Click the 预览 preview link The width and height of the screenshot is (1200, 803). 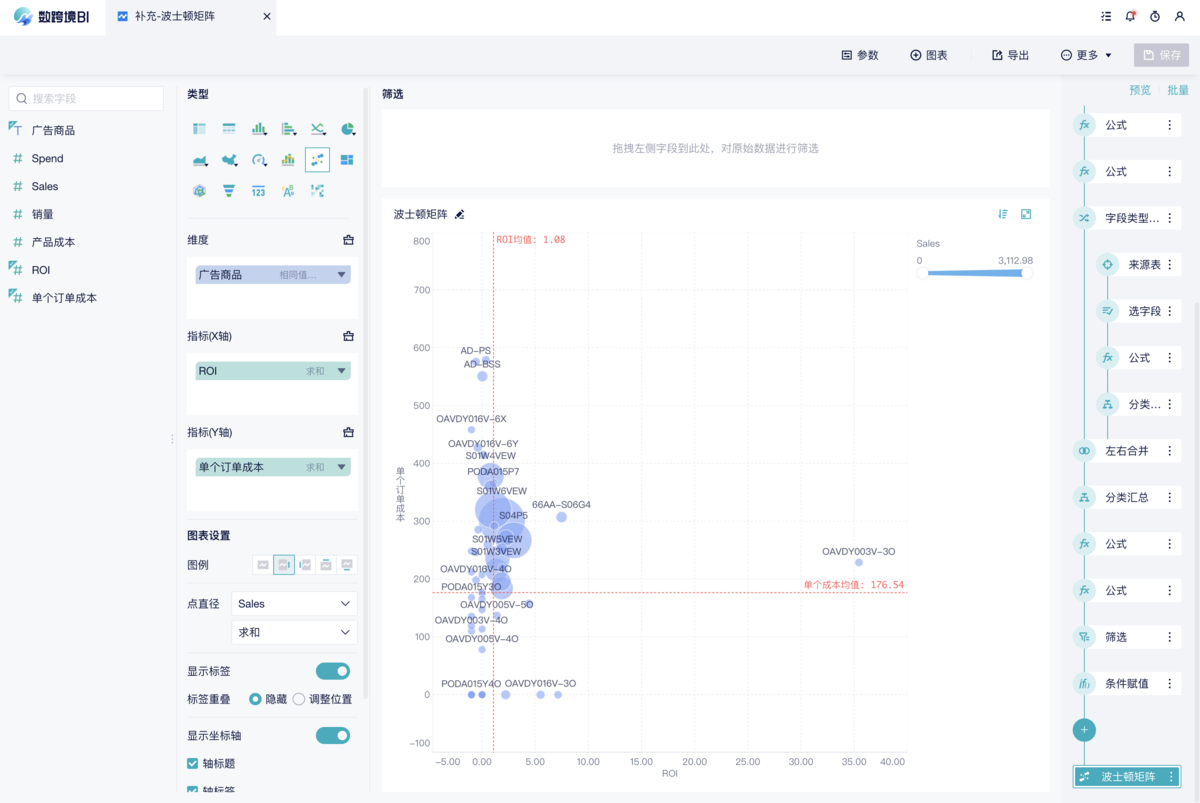(x=1139, y=90)
